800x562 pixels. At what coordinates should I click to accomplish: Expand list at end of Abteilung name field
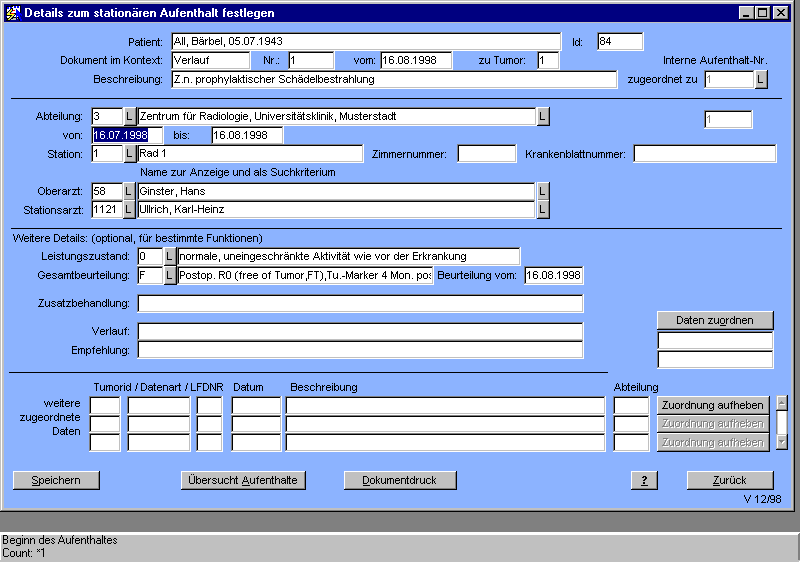click(x=543, y=117)
